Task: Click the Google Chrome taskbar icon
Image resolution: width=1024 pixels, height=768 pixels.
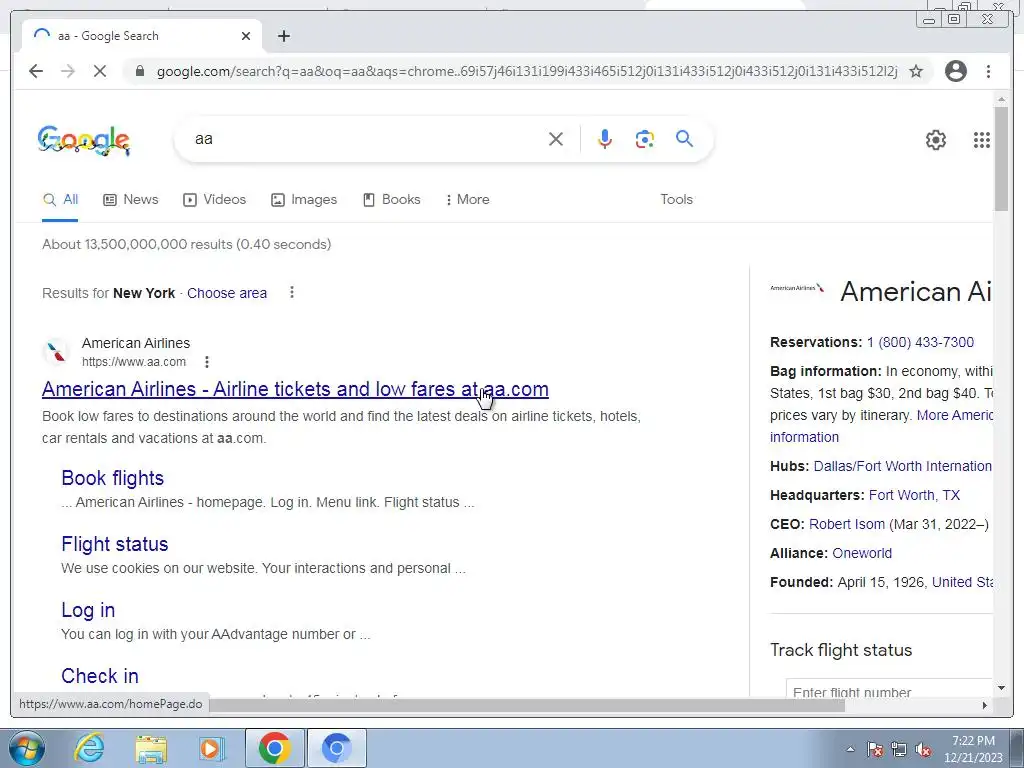Action: [274, 748]
